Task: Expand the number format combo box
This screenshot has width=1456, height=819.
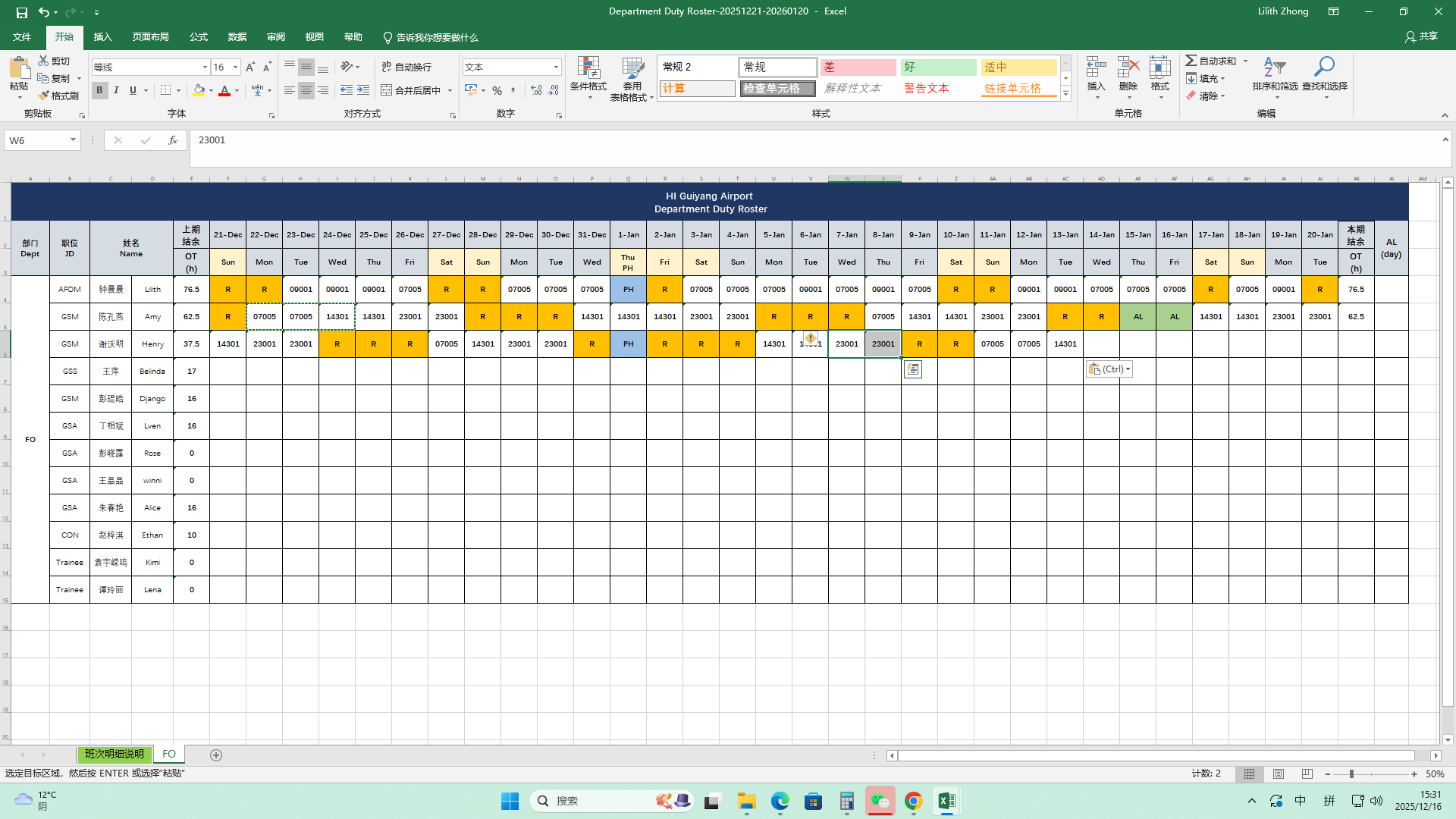Action: 556,67
